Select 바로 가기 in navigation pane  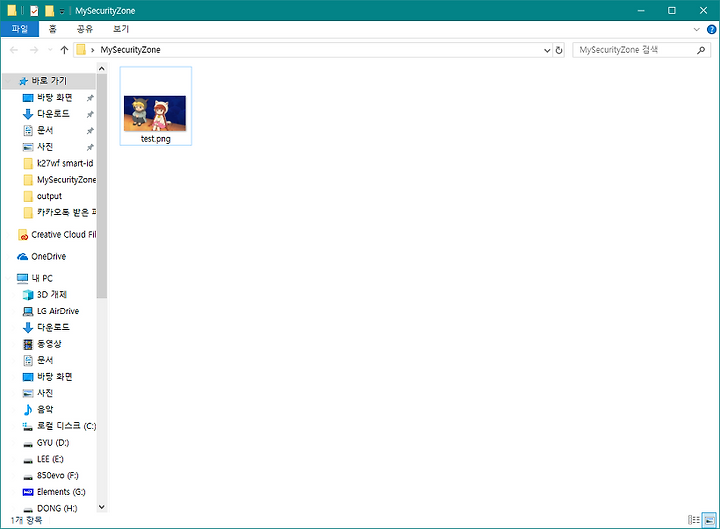pos(49,81)
